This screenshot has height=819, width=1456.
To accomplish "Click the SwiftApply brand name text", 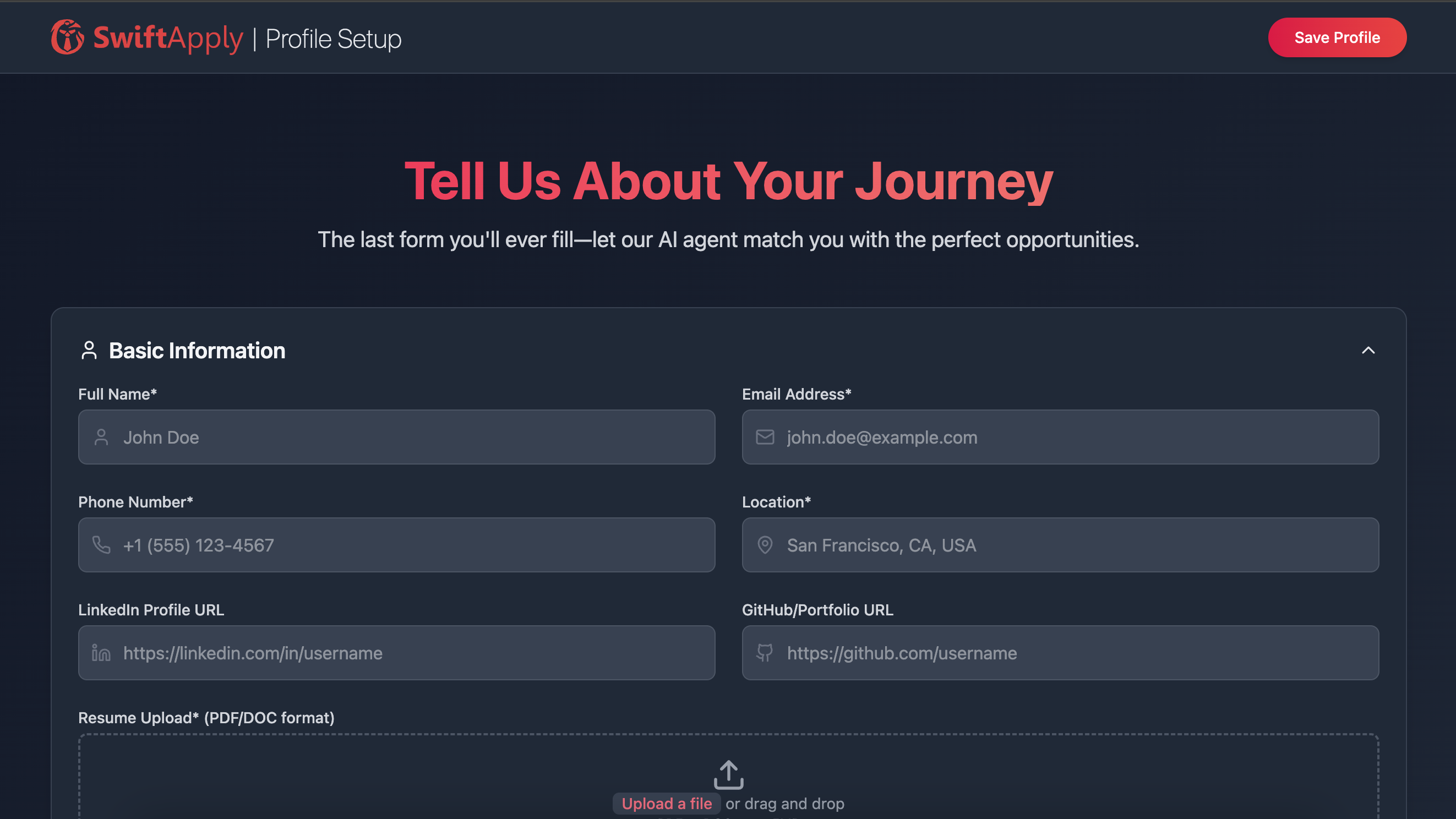I will click(x=168, y=38).
